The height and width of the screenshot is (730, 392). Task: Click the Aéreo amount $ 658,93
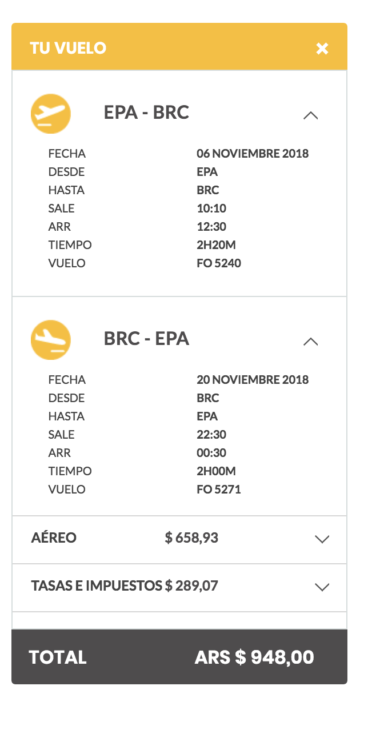tap(191, 538)
